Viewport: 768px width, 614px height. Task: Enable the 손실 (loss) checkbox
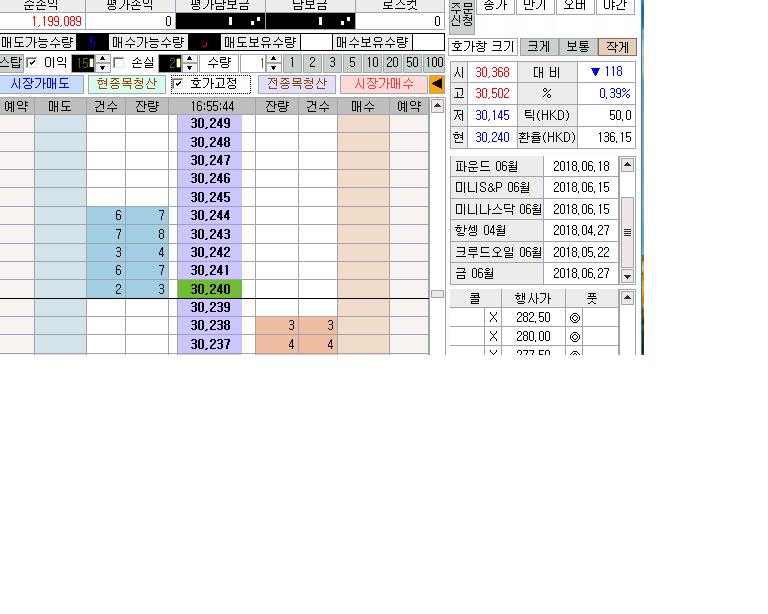tap(119, 62)
